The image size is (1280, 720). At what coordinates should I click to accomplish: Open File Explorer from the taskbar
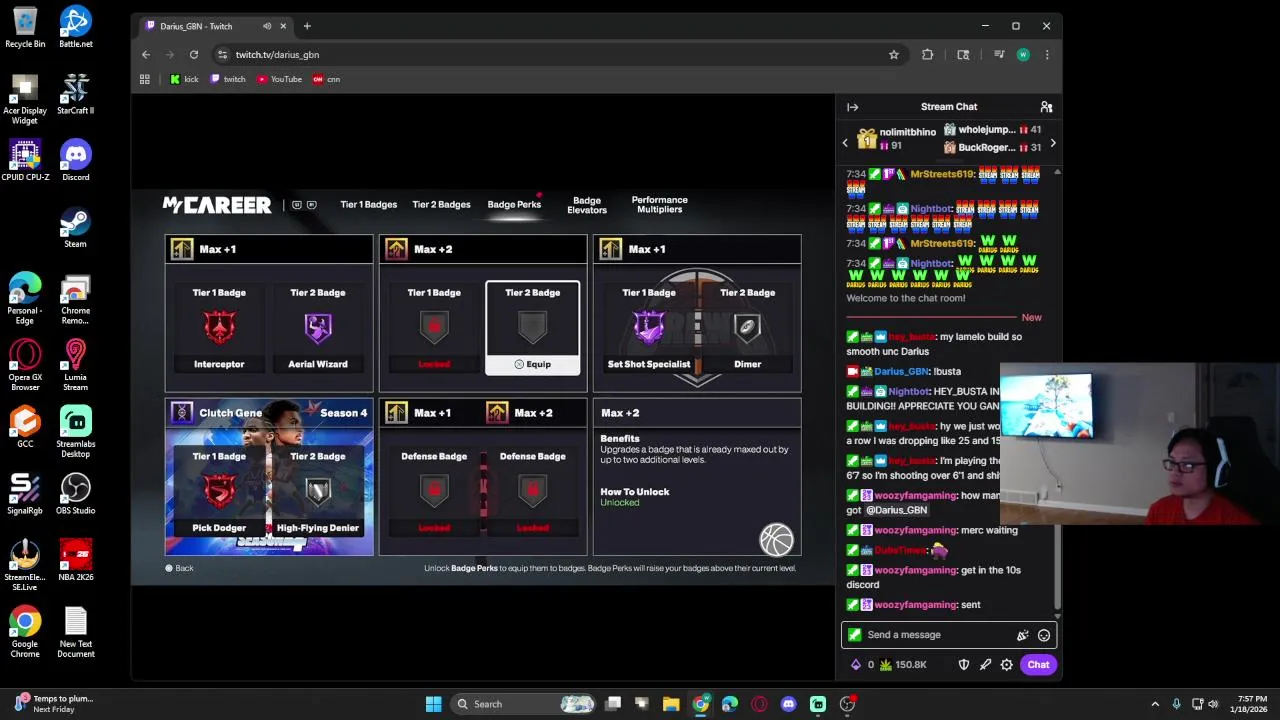coord(671,704)
